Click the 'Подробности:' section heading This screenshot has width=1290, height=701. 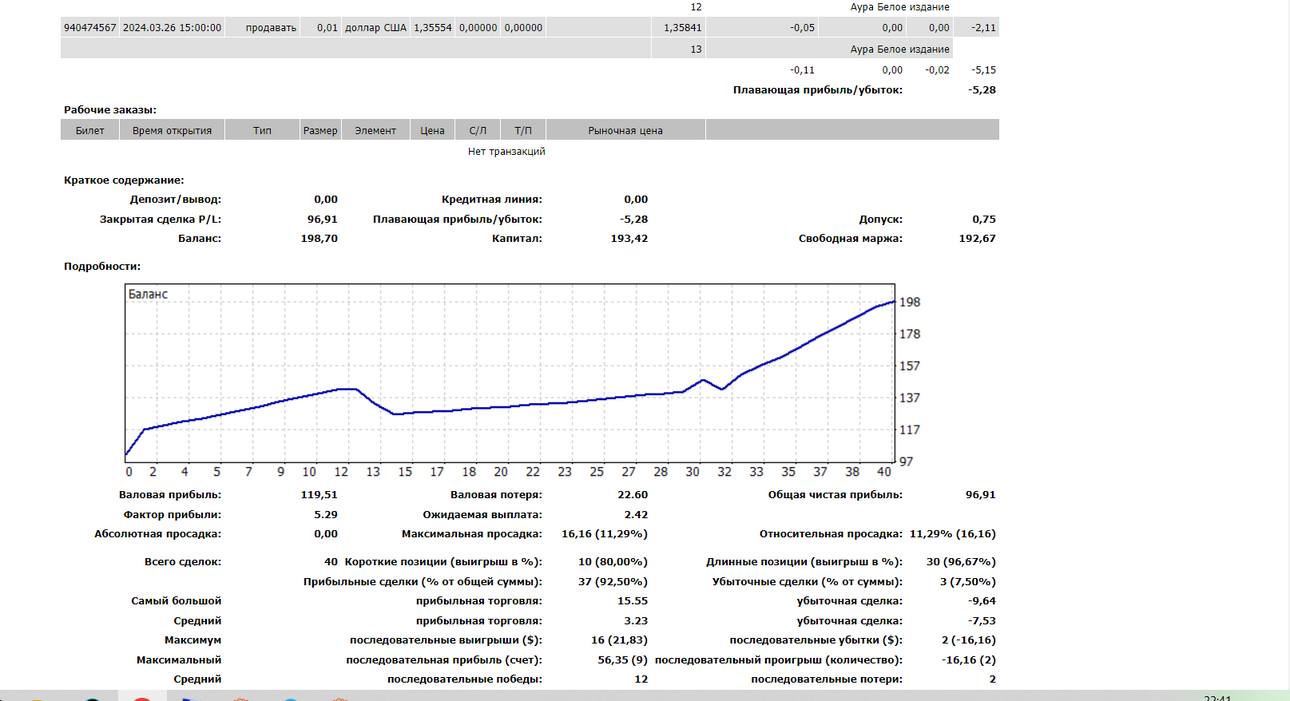click(102, 266)
